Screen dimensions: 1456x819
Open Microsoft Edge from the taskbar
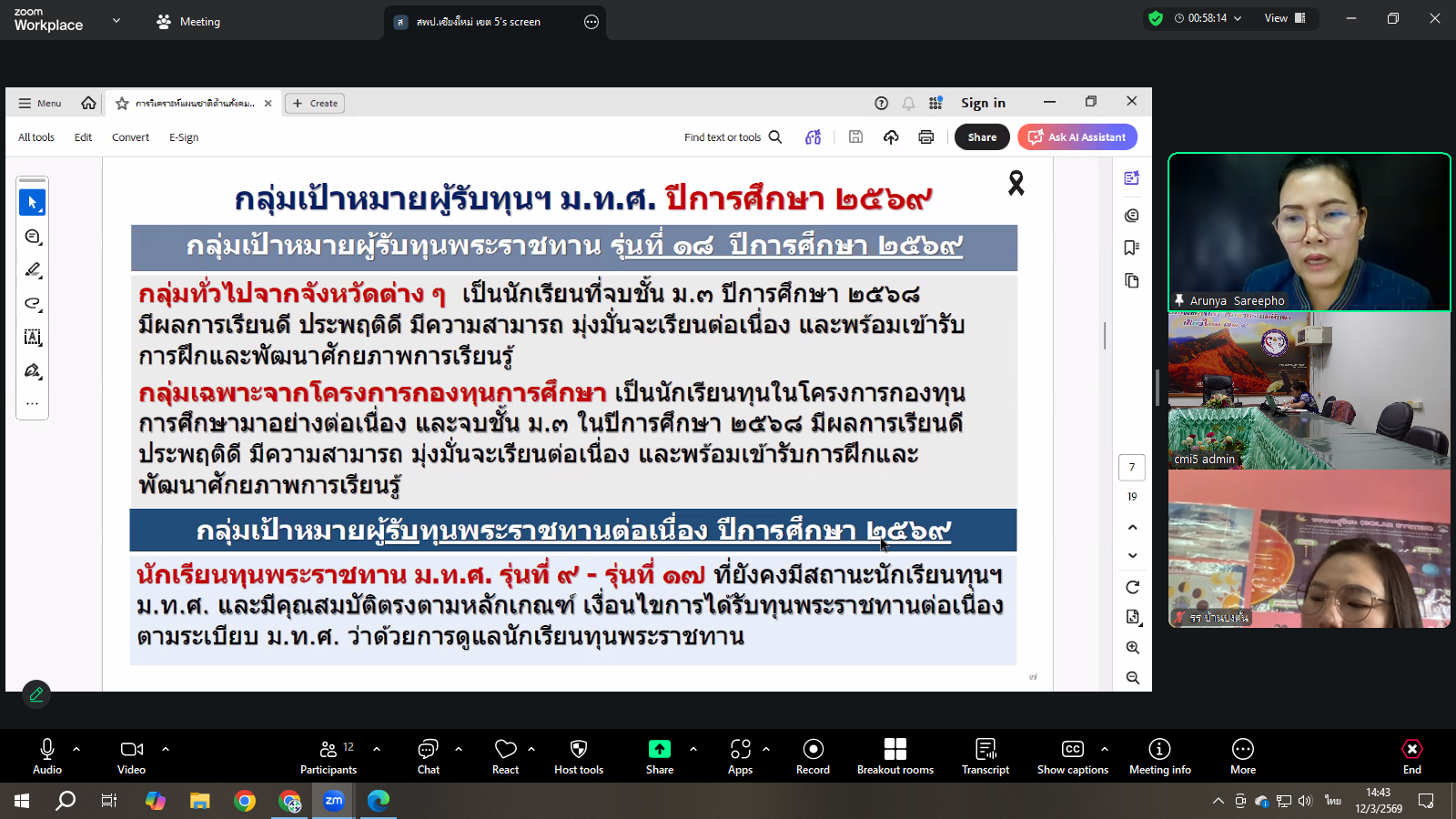point(378,801)
